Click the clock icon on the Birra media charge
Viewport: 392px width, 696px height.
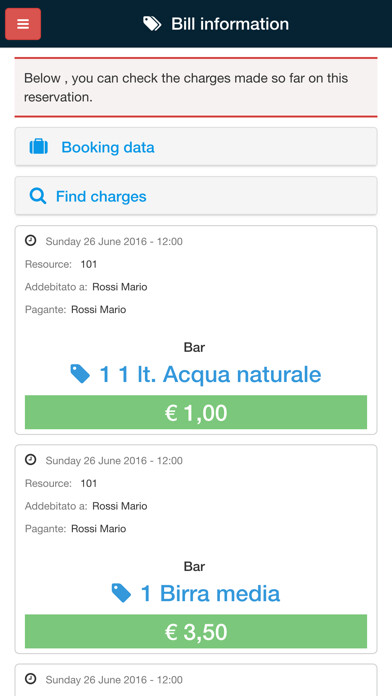[30, 460]
